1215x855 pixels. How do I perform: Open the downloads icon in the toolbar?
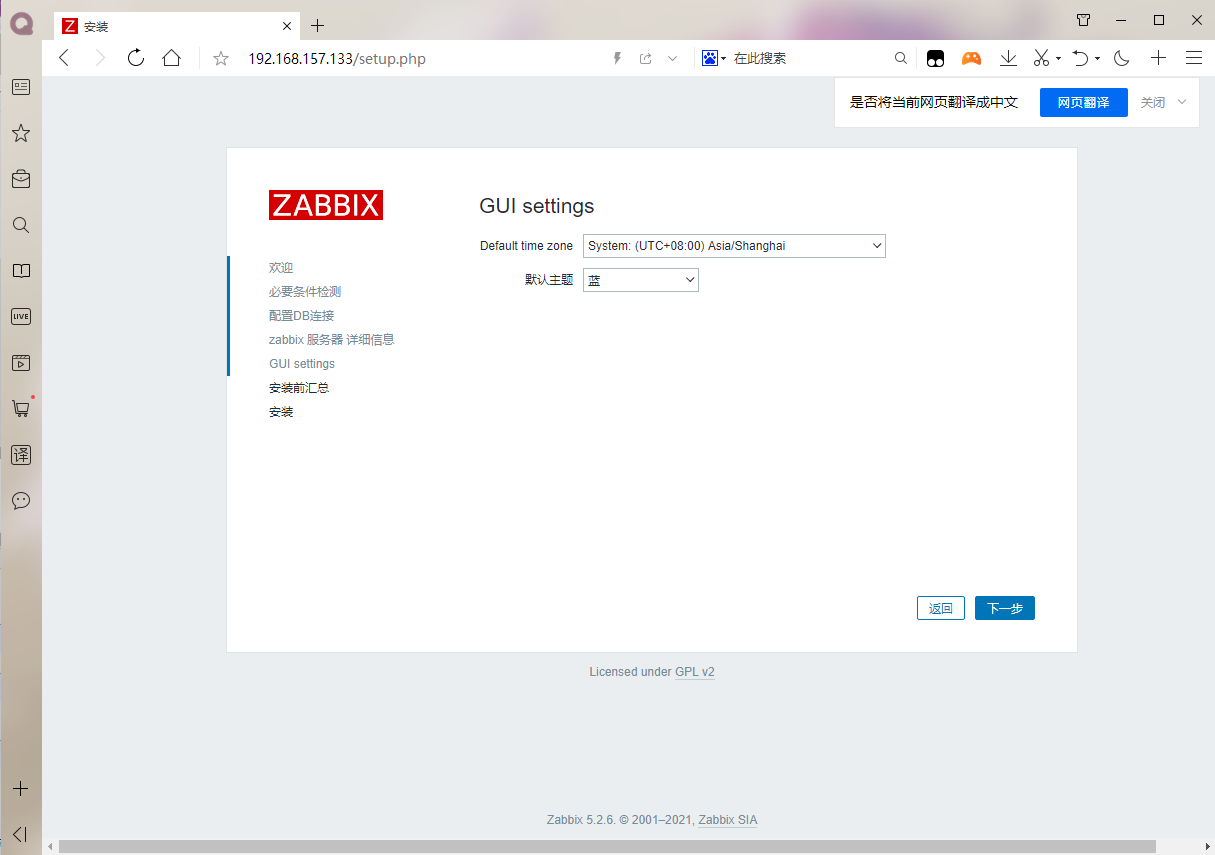point(1008,58)
